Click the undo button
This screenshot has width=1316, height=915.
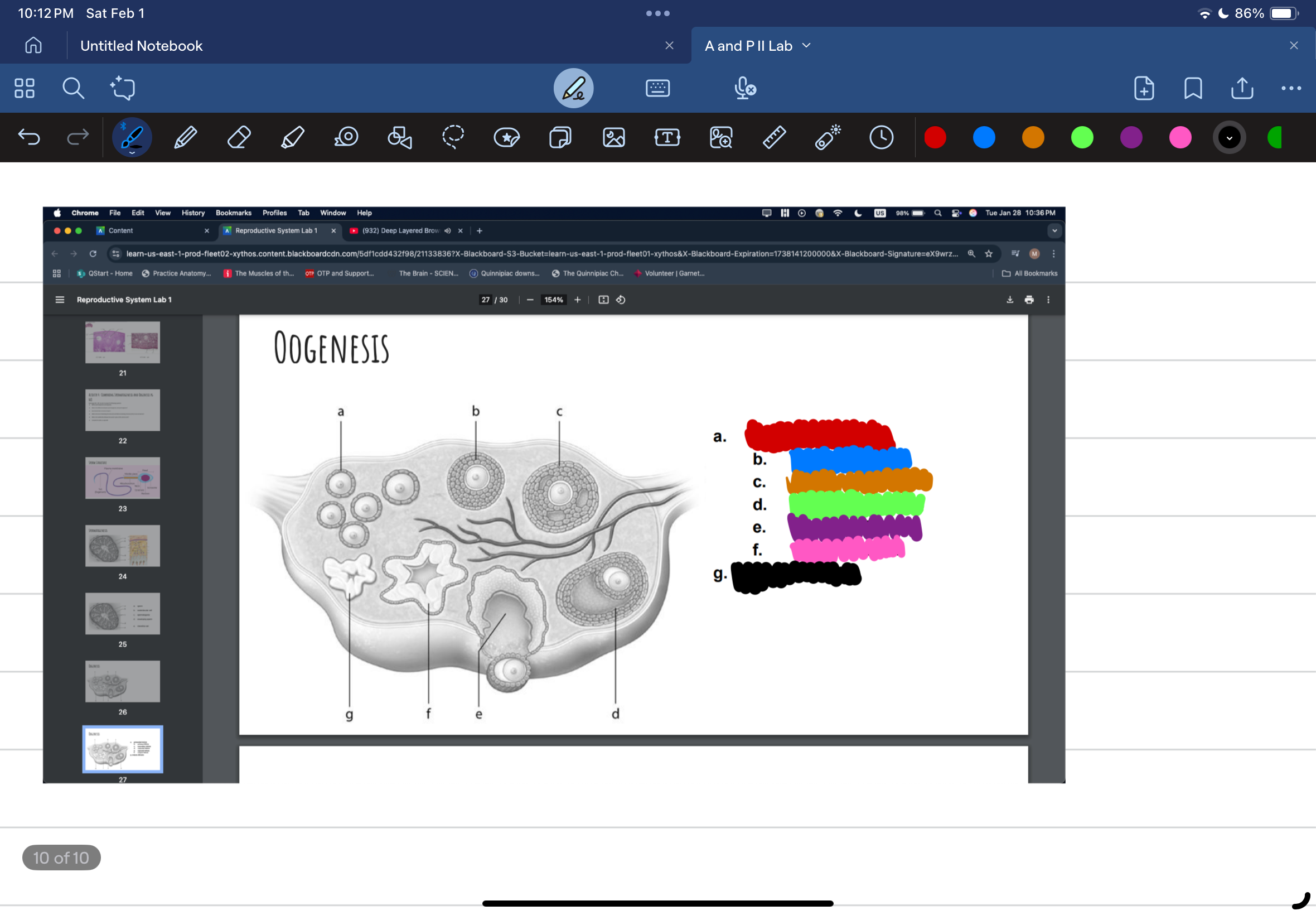(30, 138)
